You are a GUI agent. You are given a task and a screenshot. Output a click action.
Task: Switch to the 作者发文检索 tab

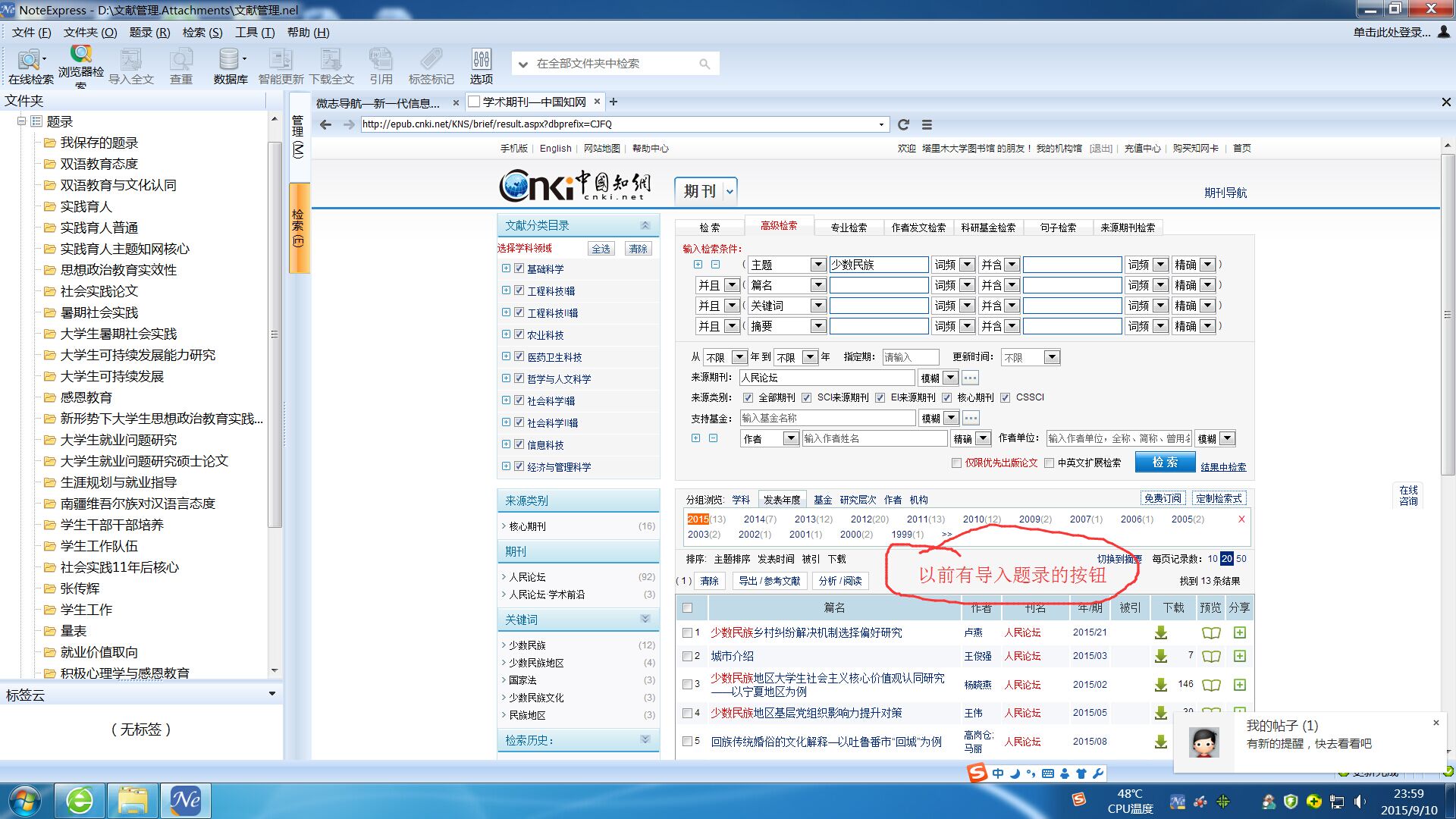[918, 227]
